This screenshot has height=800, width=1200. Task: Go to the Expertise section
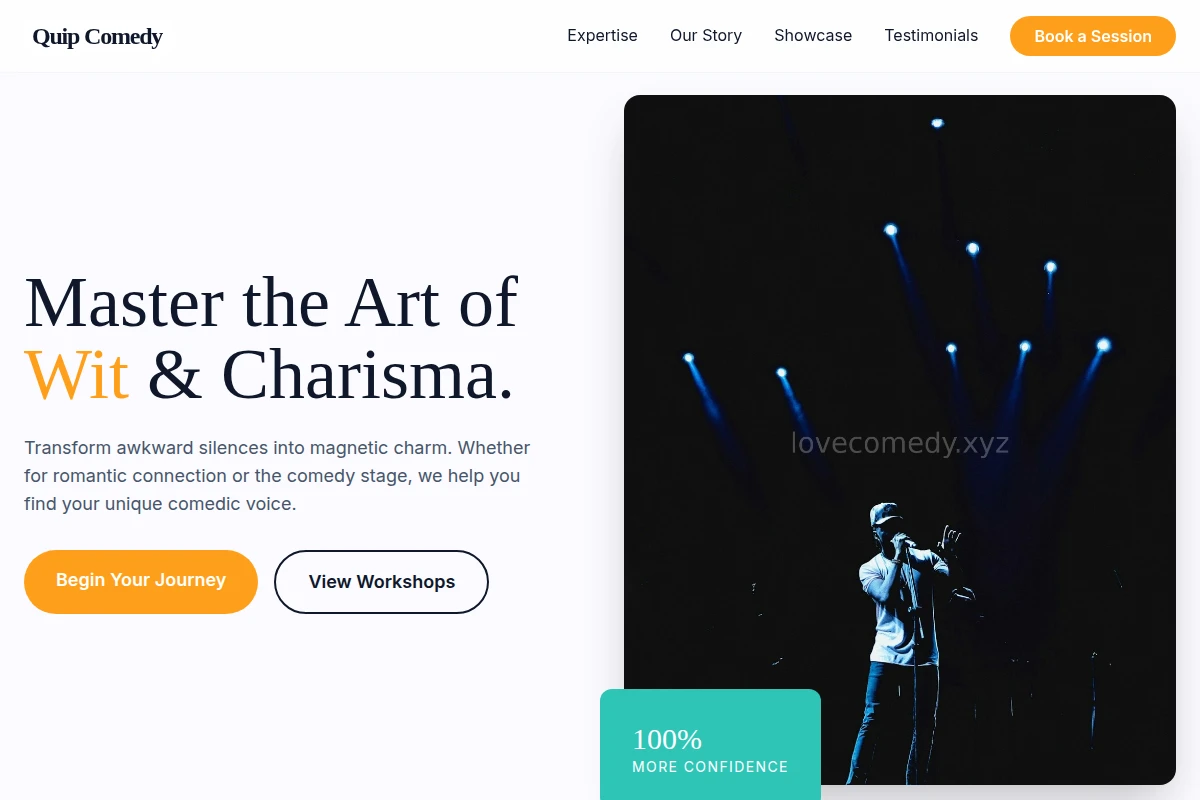click(602, 35)
